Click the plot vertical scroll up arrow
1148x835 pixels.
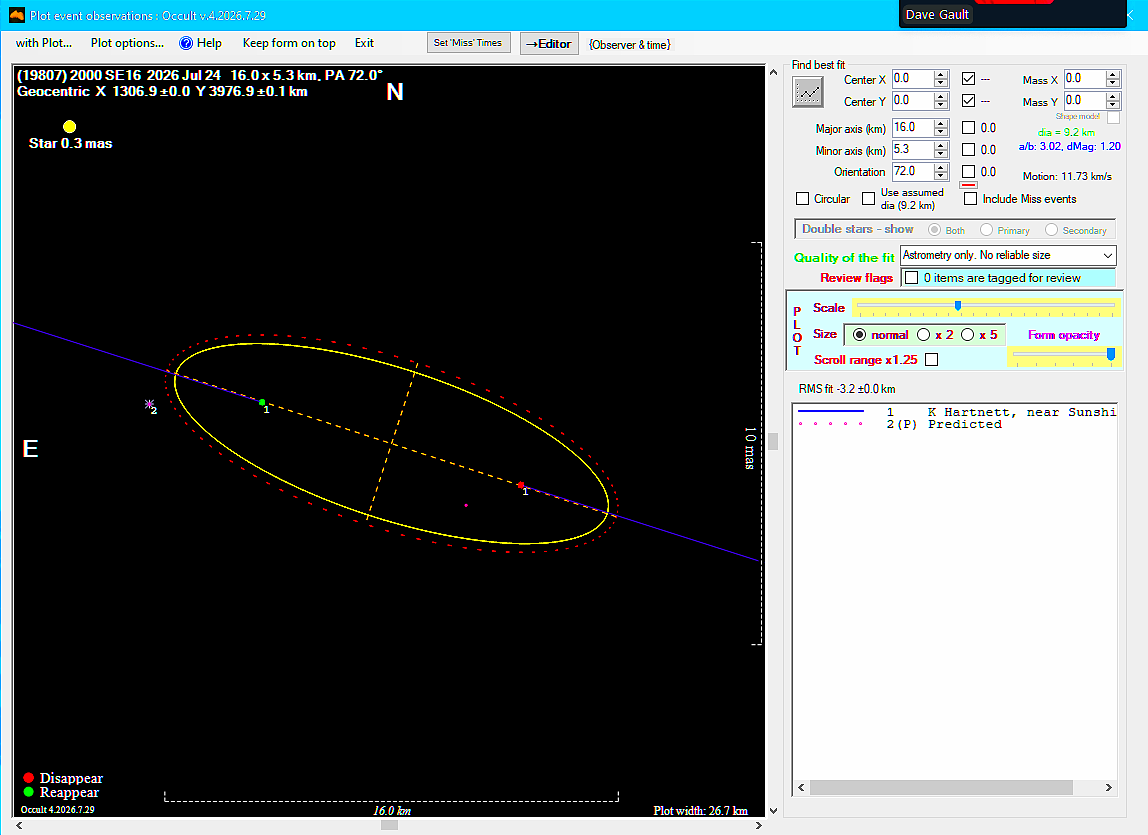click(773, 72)
